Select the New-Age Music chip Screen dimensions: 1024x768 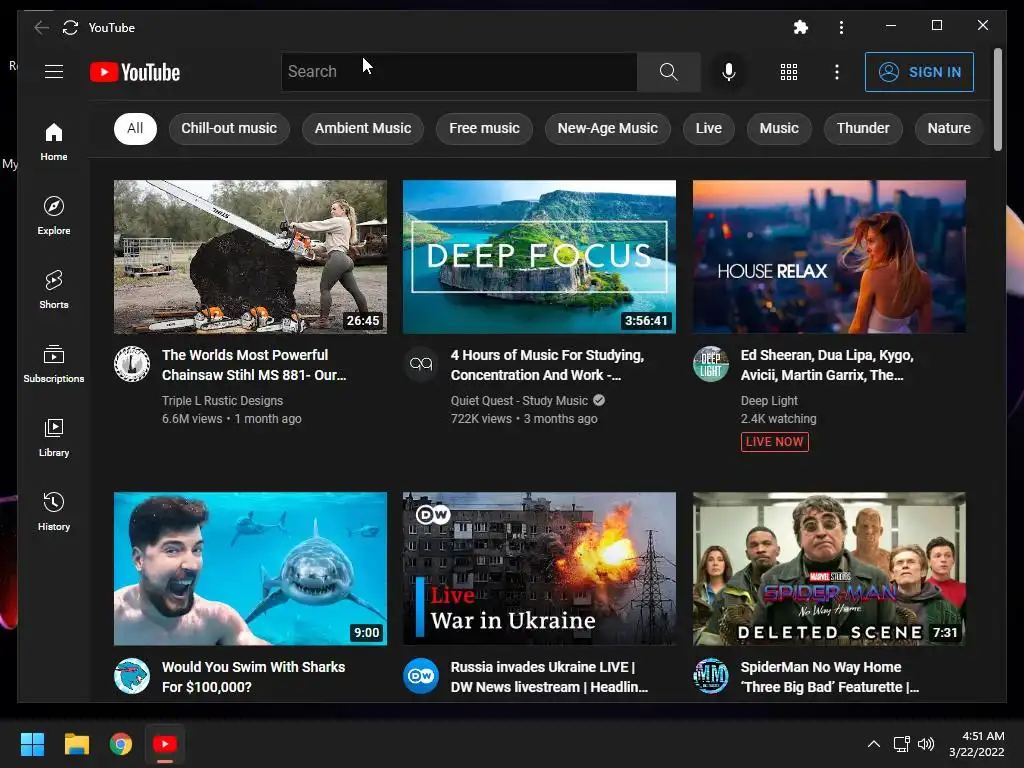(x=607, y=128)
